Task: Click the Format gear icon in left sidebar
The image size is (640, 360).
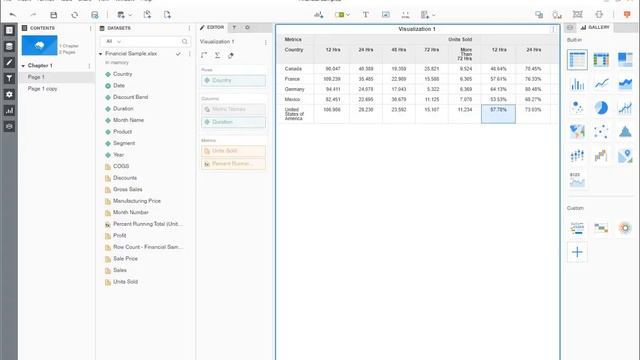Action: 9,94
